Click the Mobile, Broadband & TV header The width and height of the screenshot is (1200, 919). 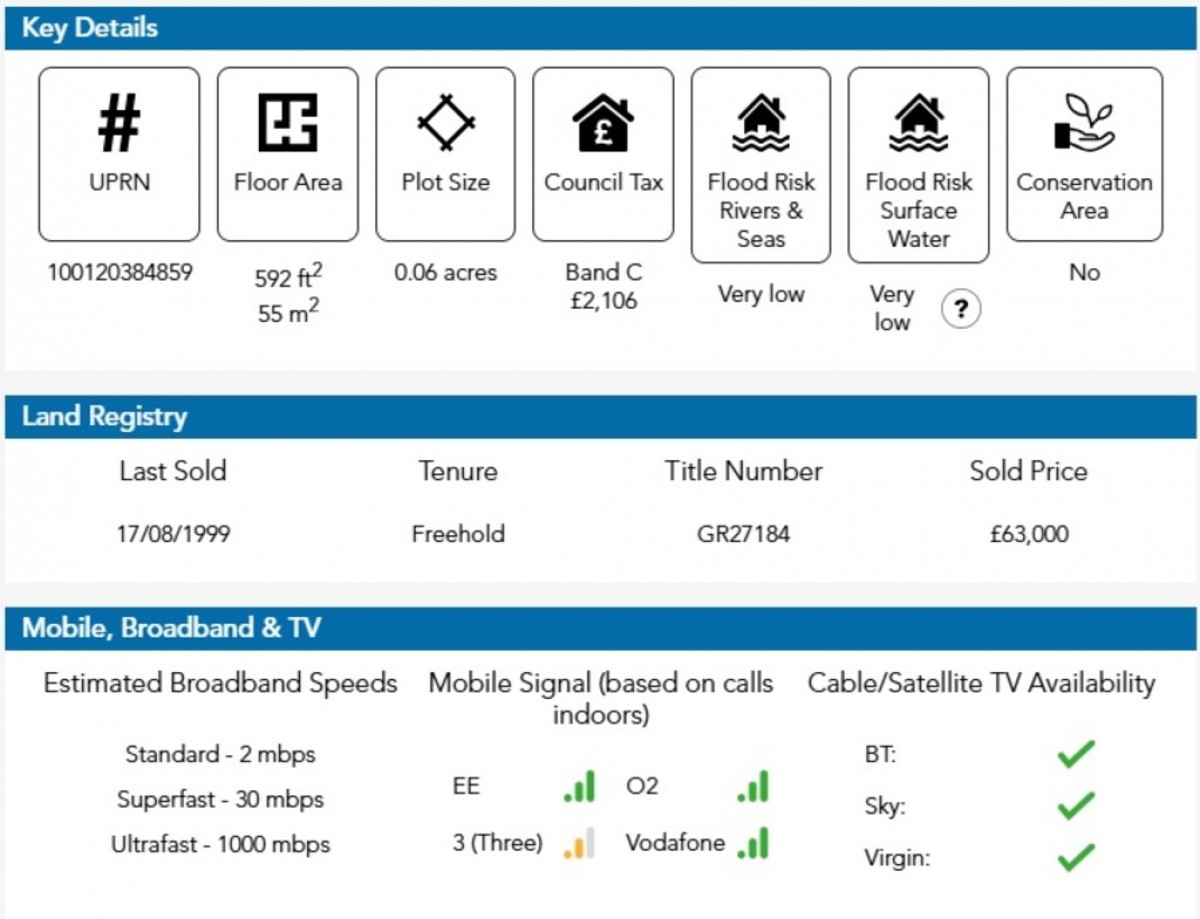(x=171, y=628)
